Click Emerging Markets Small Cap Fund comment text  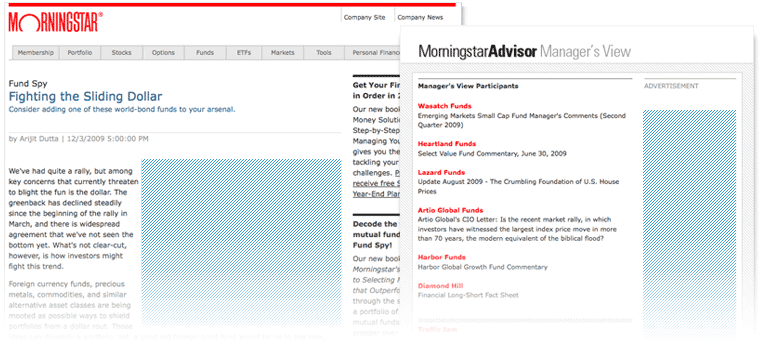click(522, 121)
